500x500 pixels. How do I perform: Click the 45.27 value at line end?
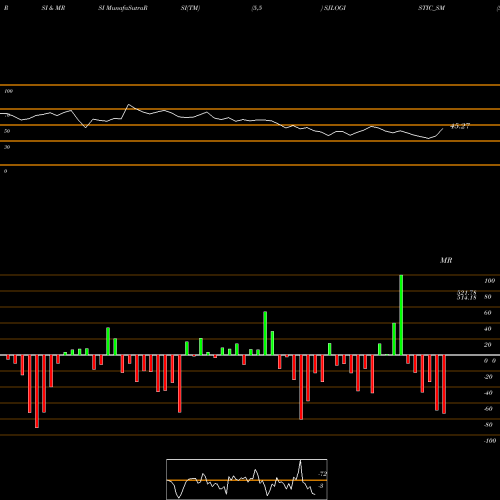pyautogui.click(x=460, y=126)
